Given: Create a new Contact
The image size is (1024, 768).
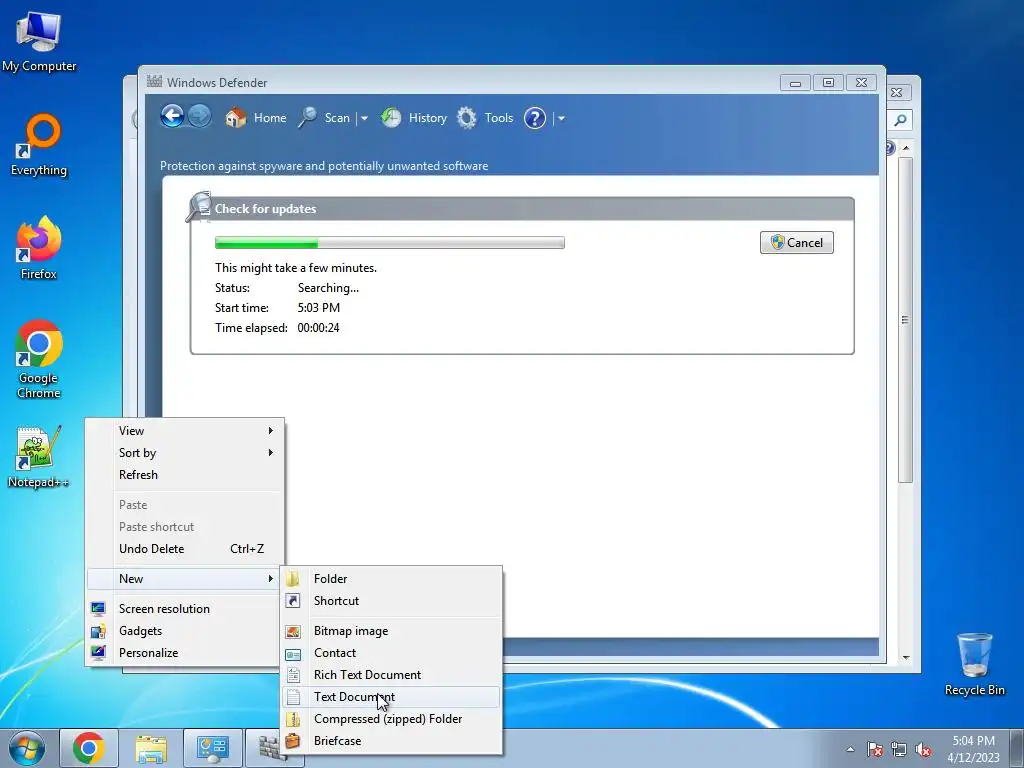Looking at the screenshot, I should 391,653.
